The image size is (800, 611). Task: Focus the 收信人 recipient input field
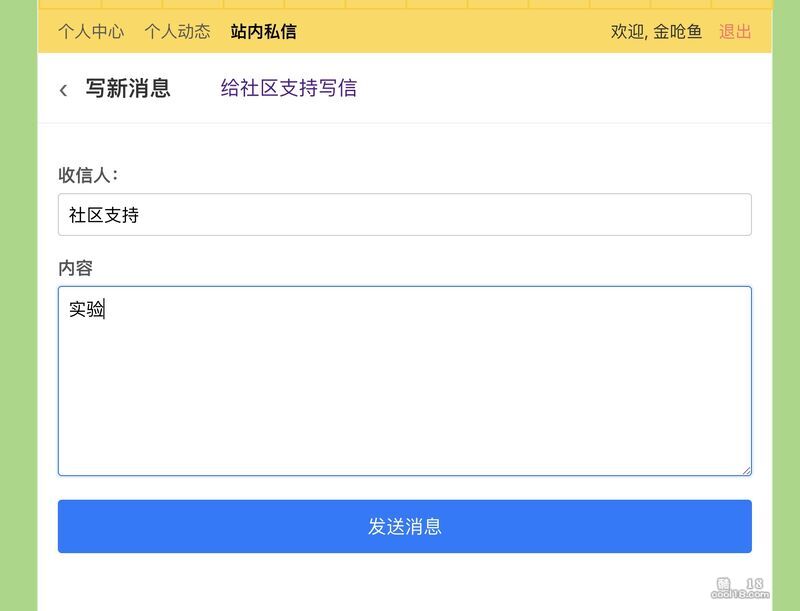(404, 214)
